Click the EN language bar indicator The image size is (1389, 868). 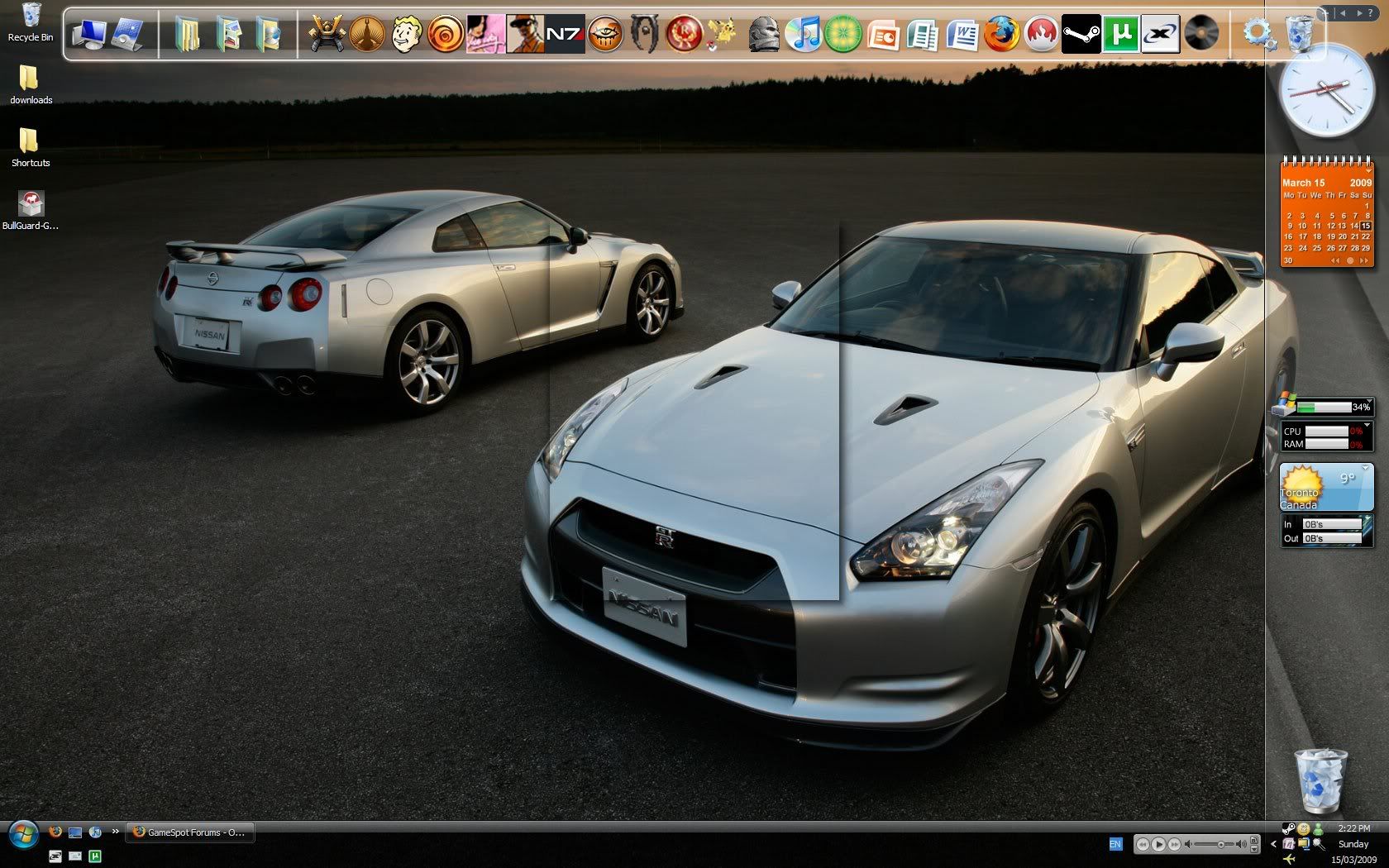(1115, 844)
